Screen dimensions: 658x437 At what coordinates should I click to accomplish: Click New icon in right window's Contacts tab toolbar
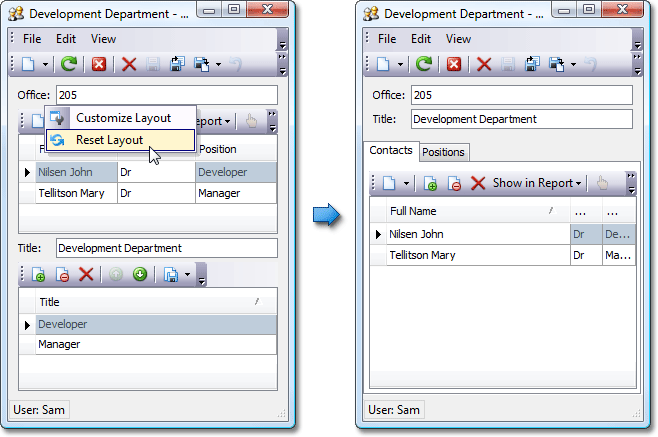pos(389,183)
